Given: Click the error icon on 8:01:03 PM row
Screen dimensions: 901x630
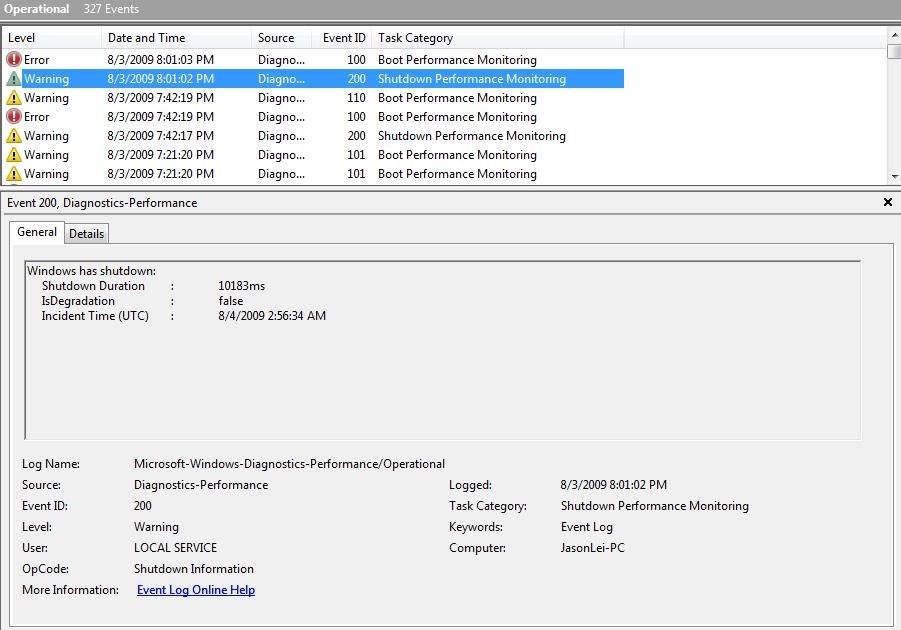Looking at the screenshot, I should [x=14, y=59].
